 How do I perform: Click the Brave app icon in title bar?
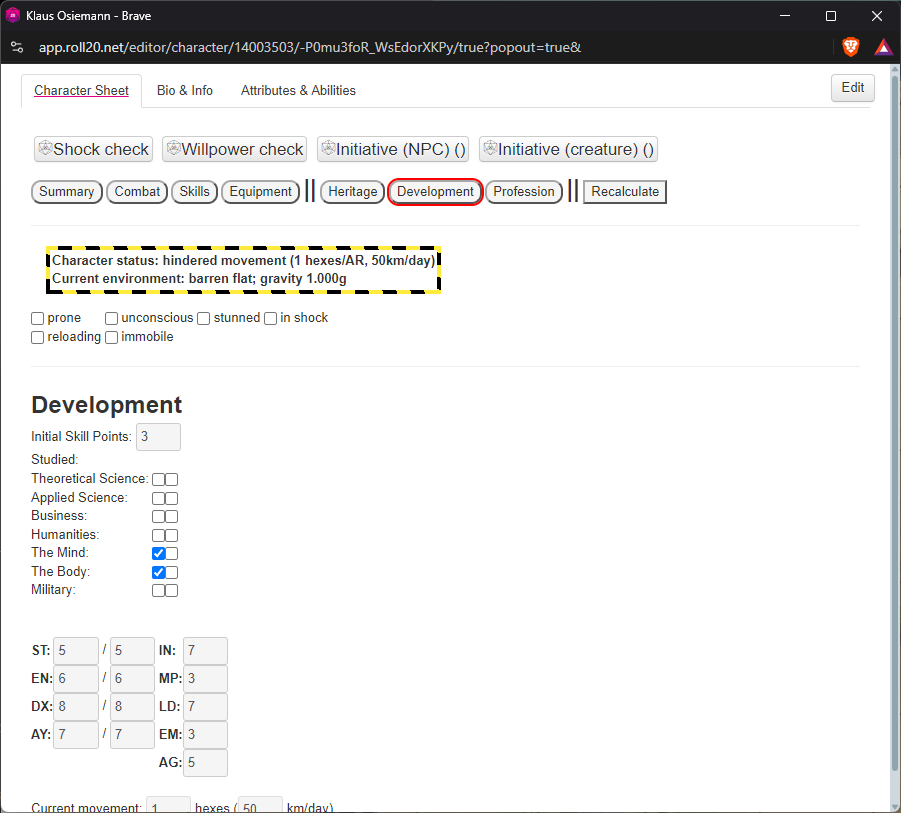13,16
